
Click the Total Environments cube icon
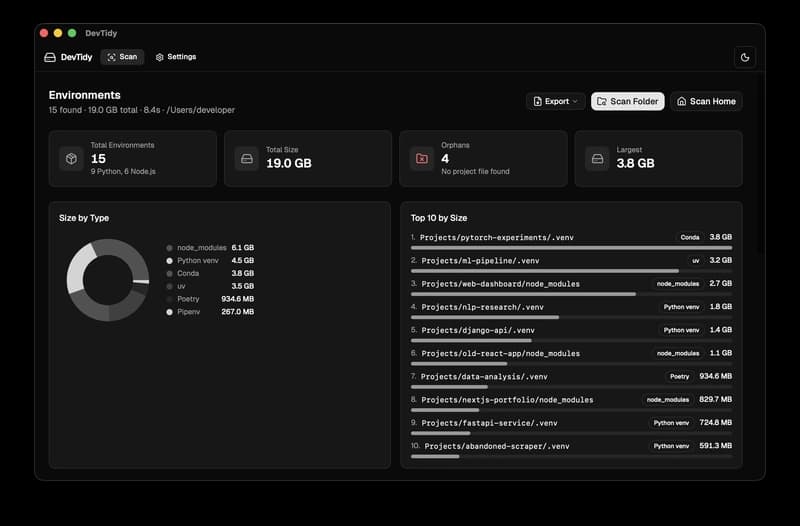[x=71, y=159]
